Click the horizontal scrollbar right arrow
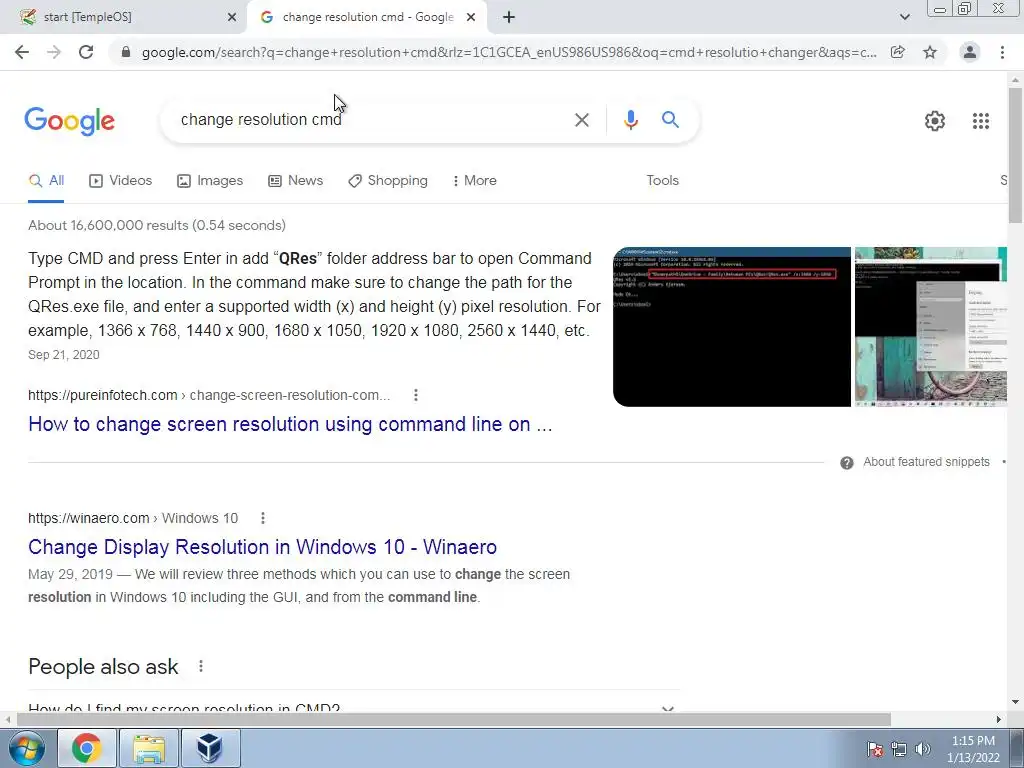Viewport: 1024px width, 768px height. [x=999, y=719]
